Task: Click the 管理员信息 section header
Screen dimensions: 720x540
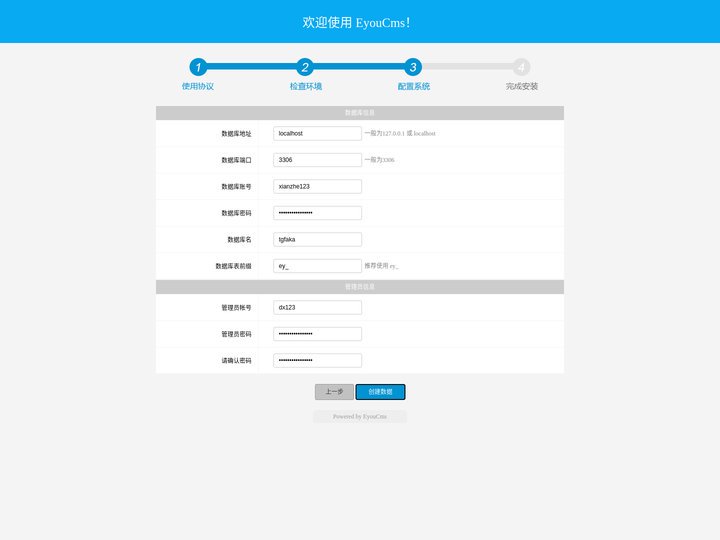Action: pos(360,287)
